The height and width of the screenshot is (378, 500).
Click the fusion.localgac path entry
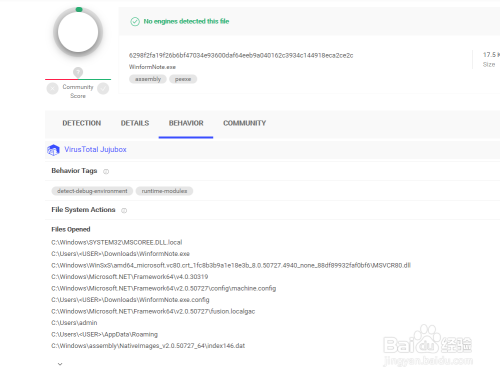point(153,311)
